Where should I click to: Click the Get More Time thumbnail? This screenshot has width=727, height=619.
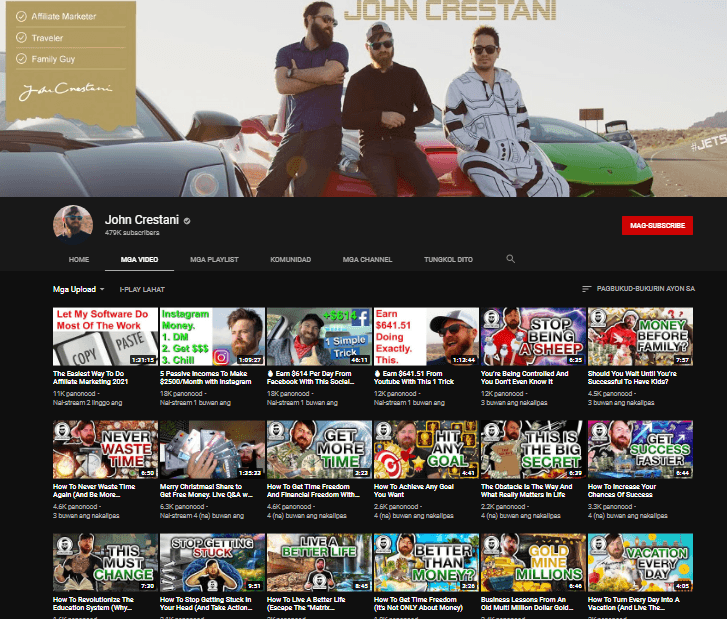(319, 449)
